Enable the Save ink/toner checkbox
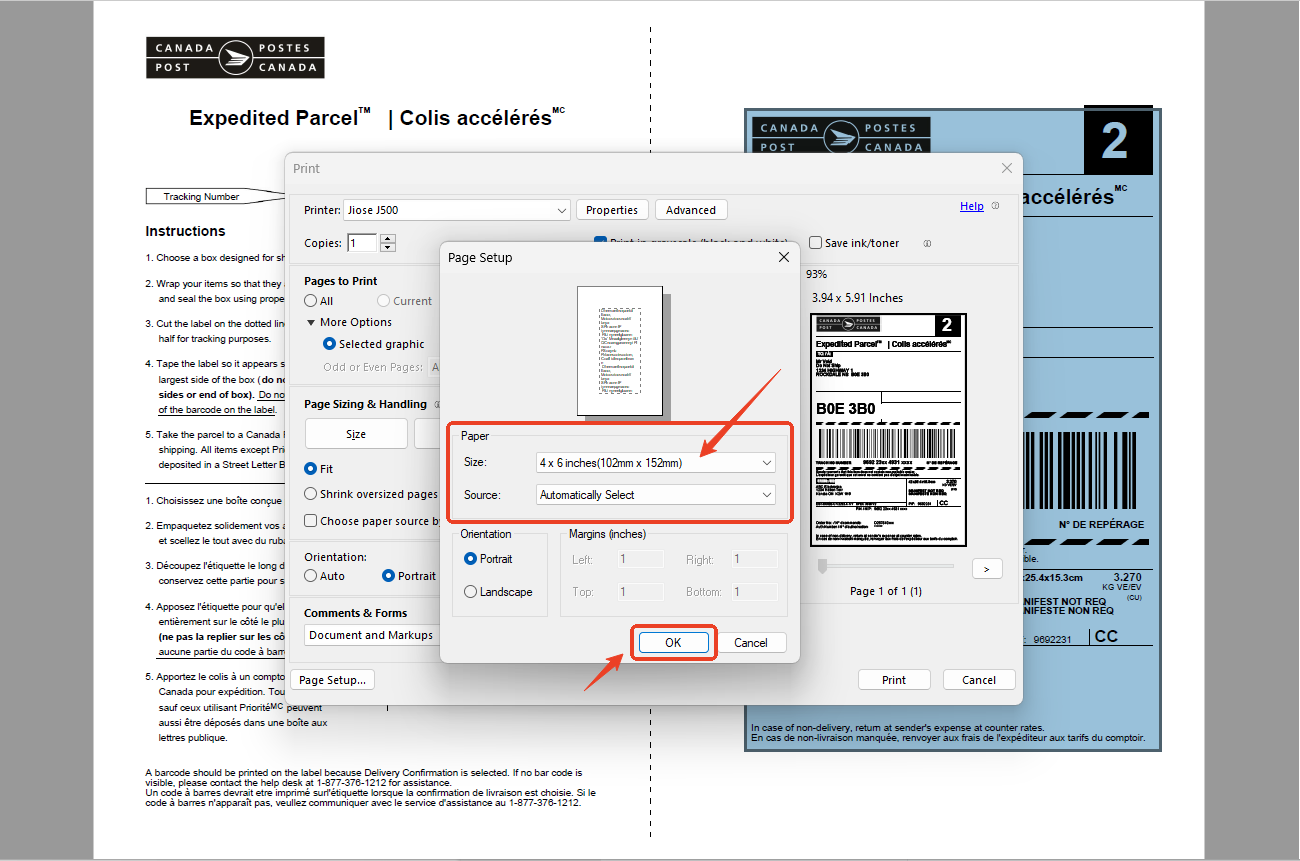 [816, 243]
